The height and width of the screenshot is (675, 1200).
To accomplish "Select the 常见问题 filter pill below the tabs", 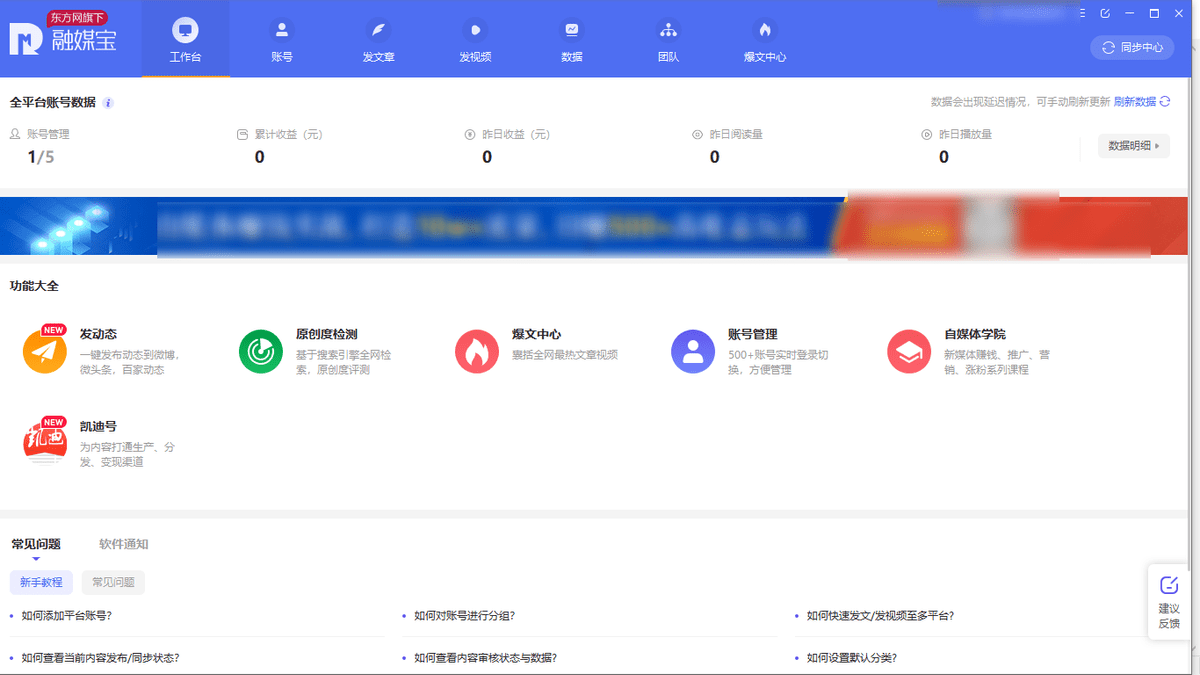I will pos(113,582).
